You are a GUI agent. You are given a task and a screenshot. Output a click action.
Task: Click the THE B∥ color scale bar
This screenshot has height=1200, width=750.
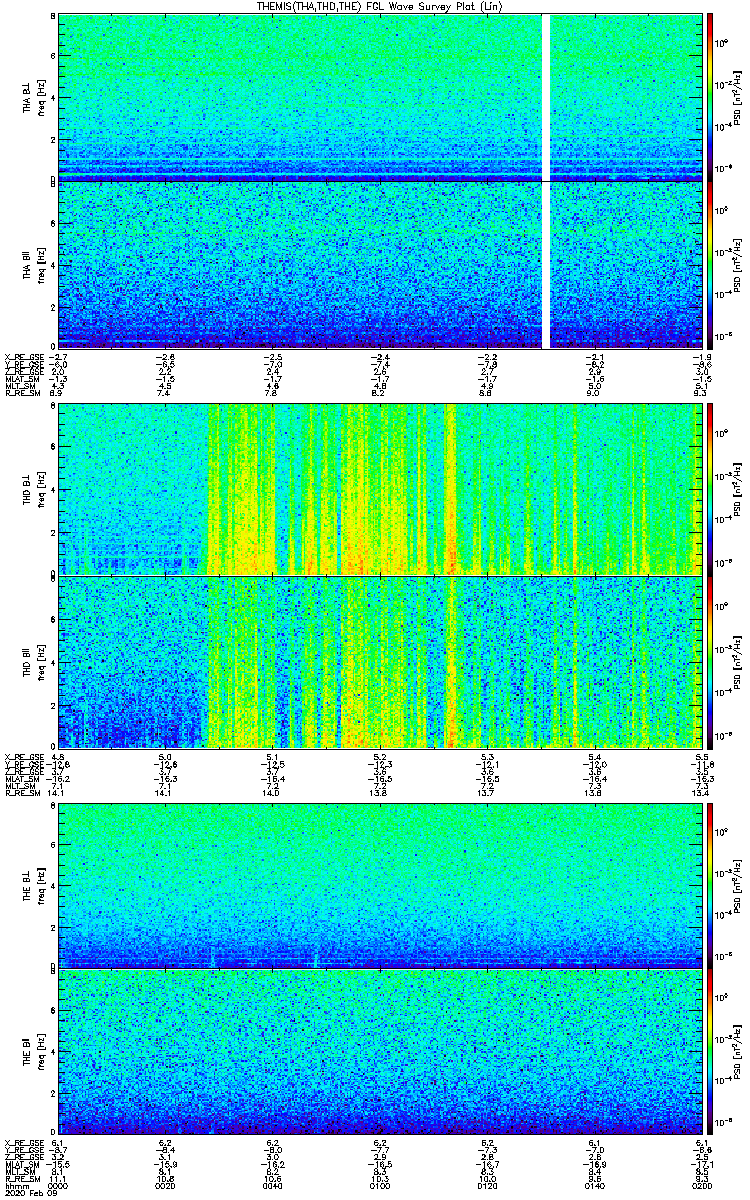(710, 1052)
